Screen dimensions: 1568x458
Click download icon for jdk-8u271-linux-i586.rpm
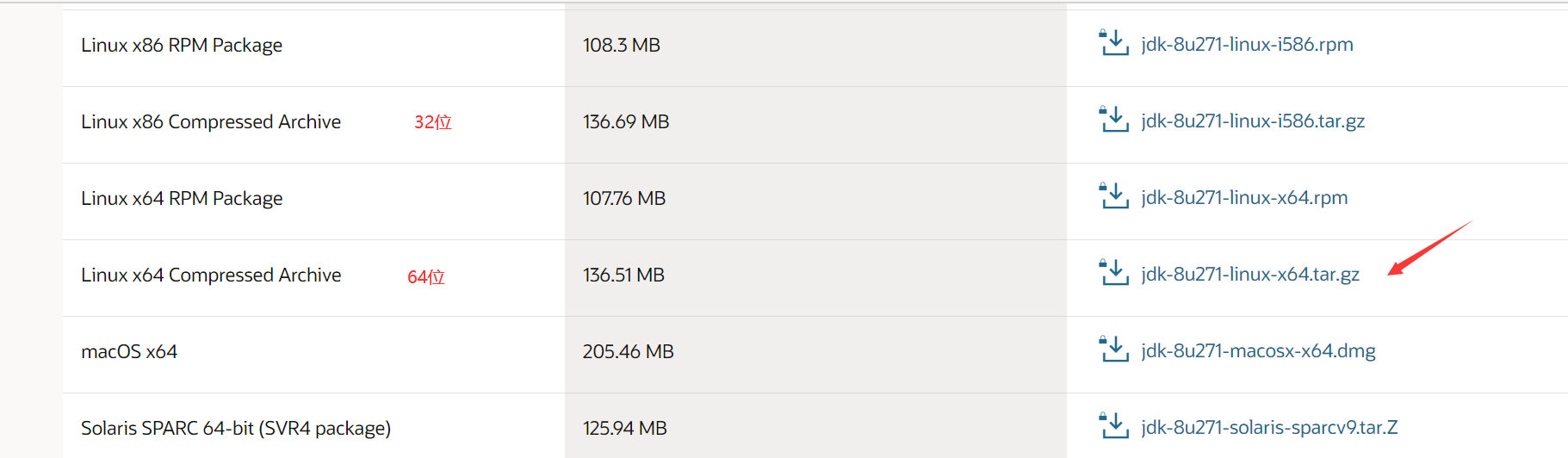pyautogui.click(x=1114, y=43)
